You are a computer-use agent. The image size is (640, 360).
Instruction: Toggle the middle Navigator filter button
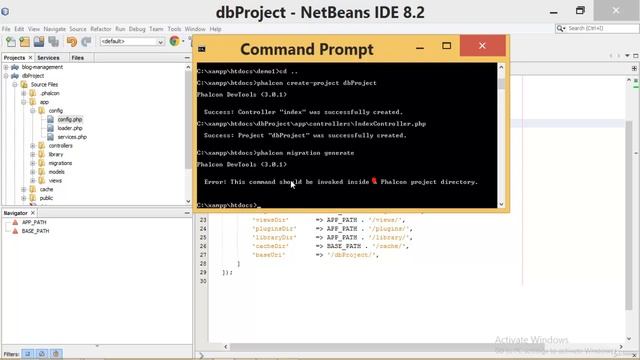[42, 353]
